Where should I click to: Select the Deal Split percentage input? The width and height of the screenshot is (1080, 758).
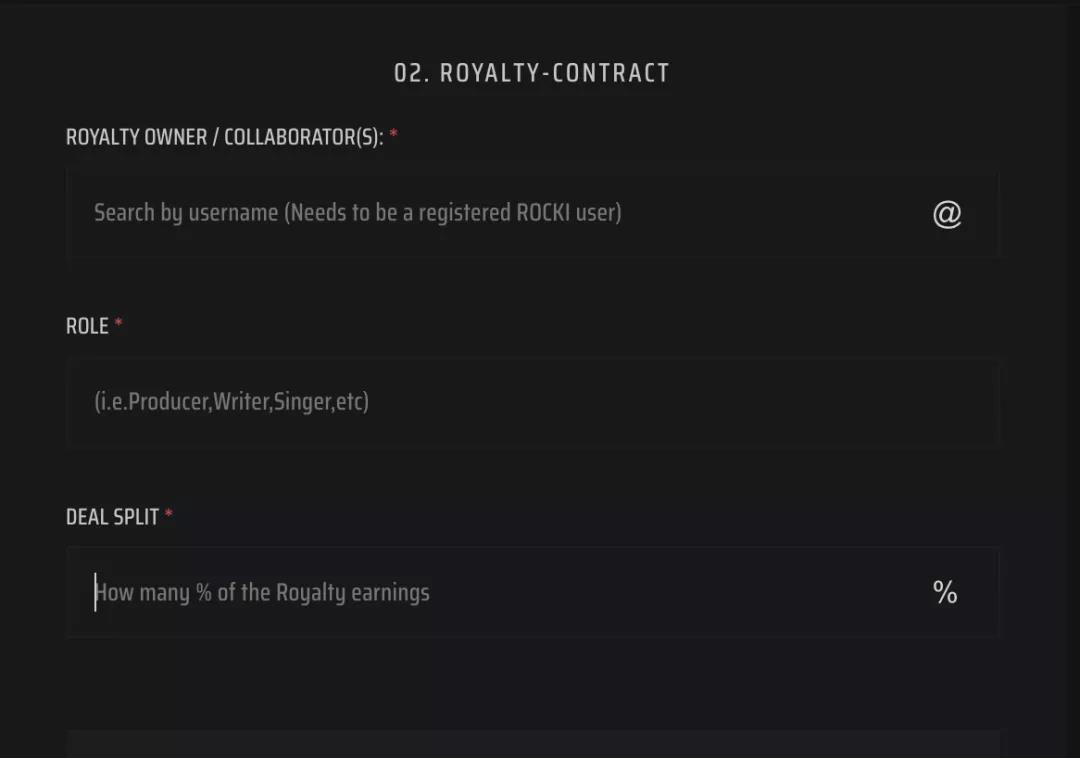500,592
